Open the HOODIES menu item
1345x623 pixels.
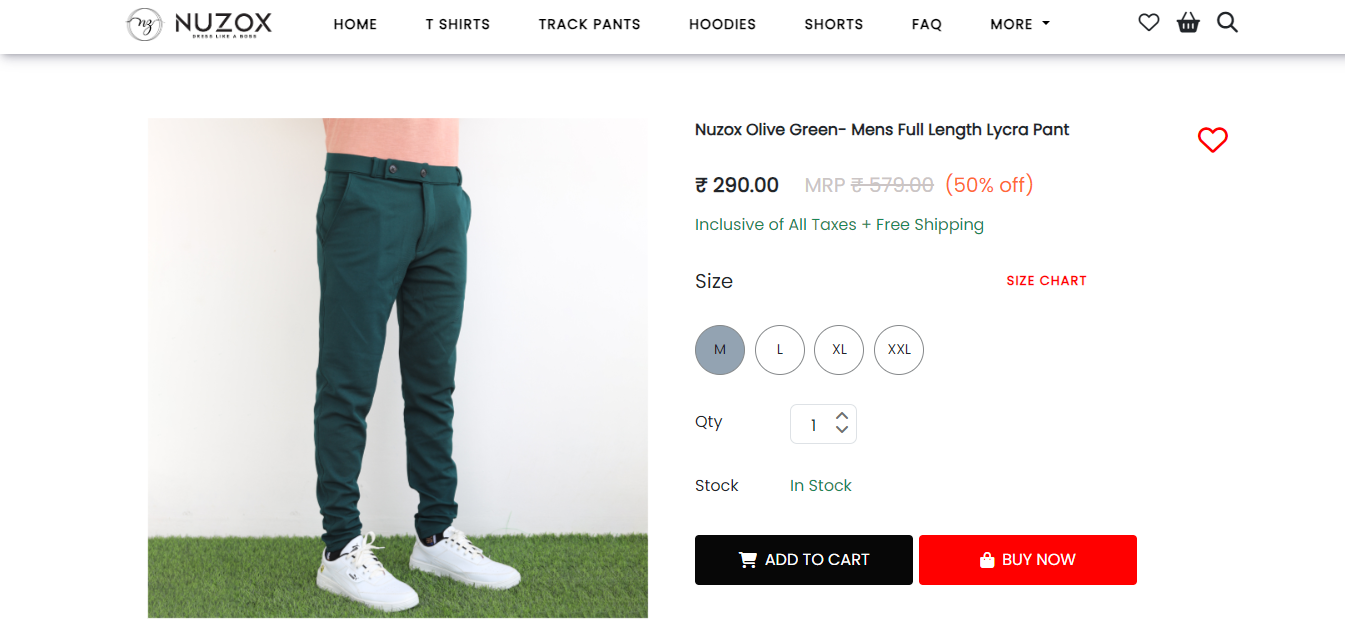click(x=722, y=24)
